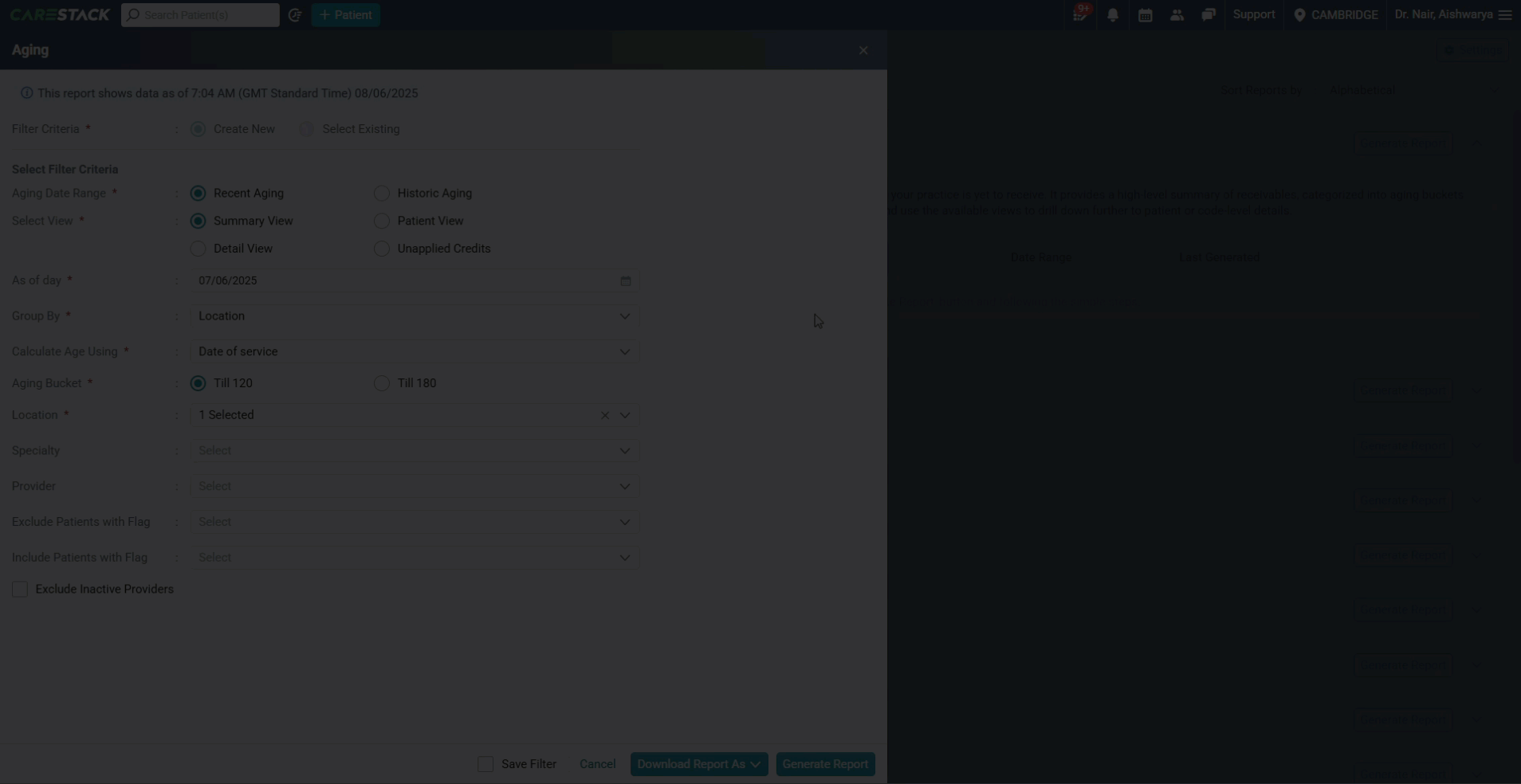Open notifications bell icon
The width and height of the screenshot is (1521, 784).
point(1113,14)
